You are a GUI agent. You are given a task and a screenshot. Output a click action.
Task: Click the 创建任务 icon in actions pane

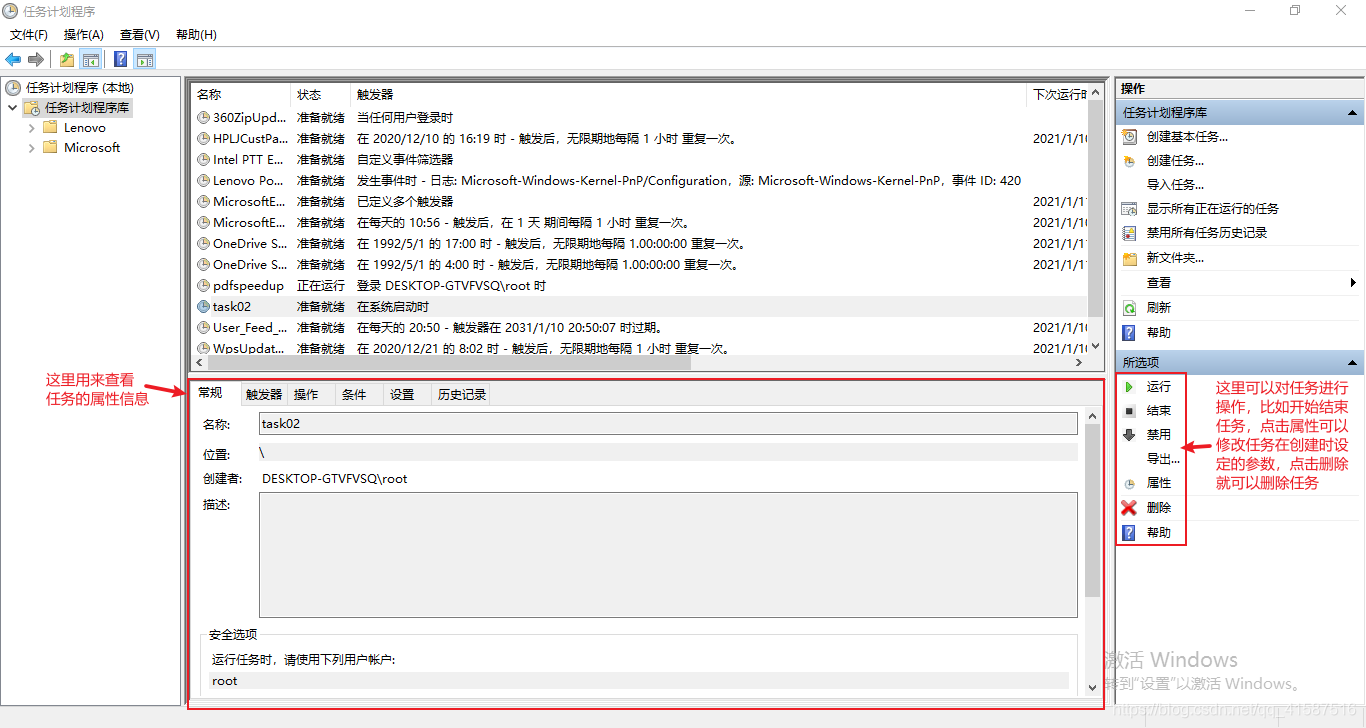(1130, 161)
